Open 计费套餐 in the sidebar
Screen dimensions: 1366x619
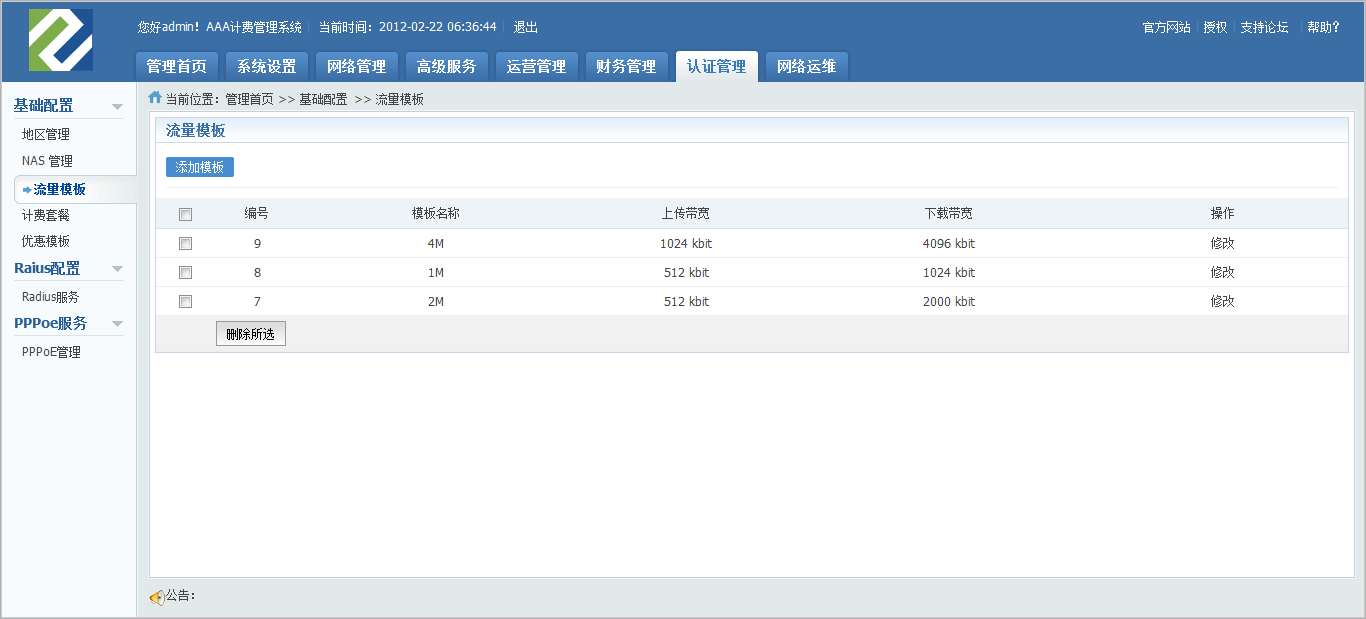pos(46,215)
